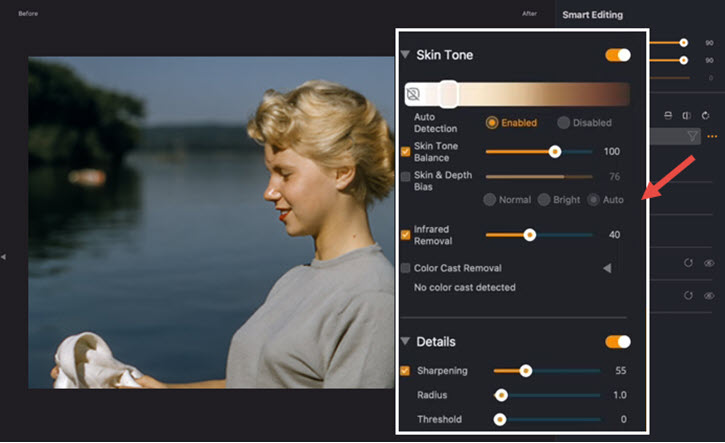The height and width of the screenshot is (443, 725).
Task: Select the Disabled option for Auto Detection
Action: tap(584, 123)
